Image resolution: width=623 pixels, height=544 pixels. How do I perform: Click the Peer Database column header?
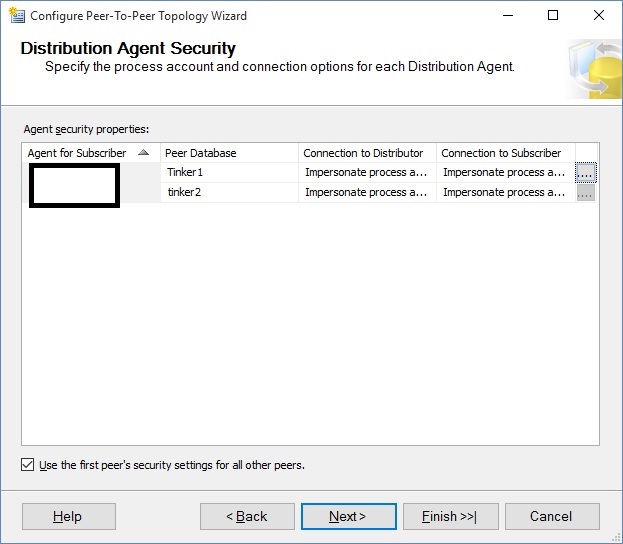(201, 153)
